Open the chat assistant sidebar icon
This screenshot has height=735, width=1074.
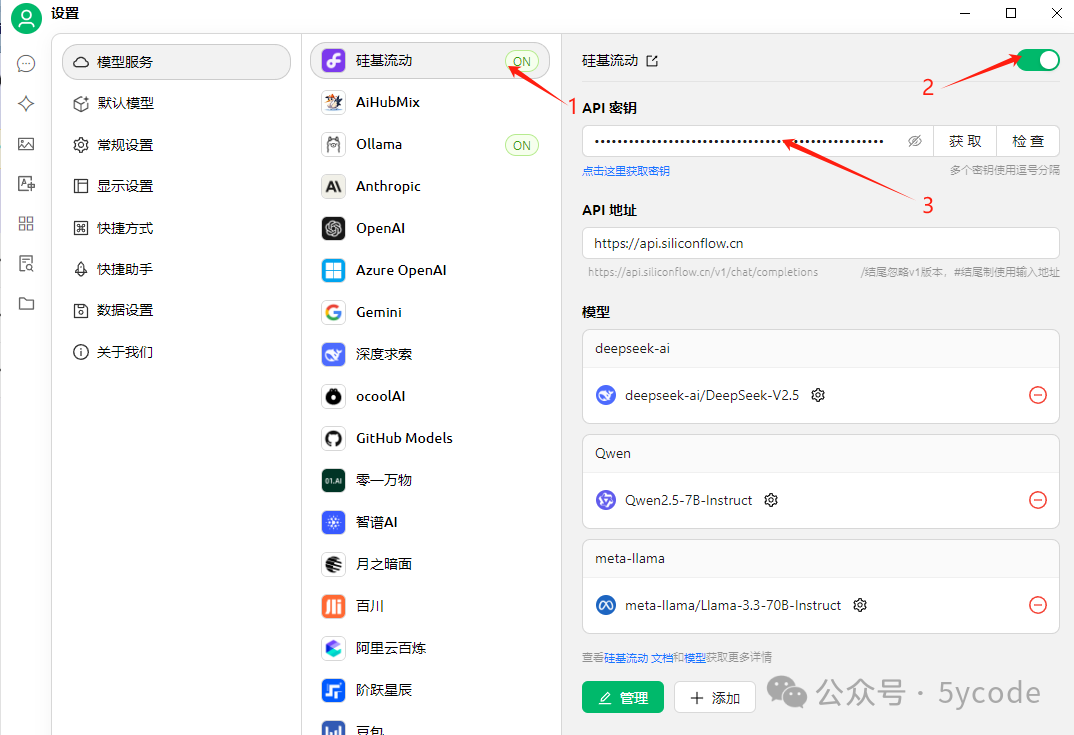coord(26,64)
